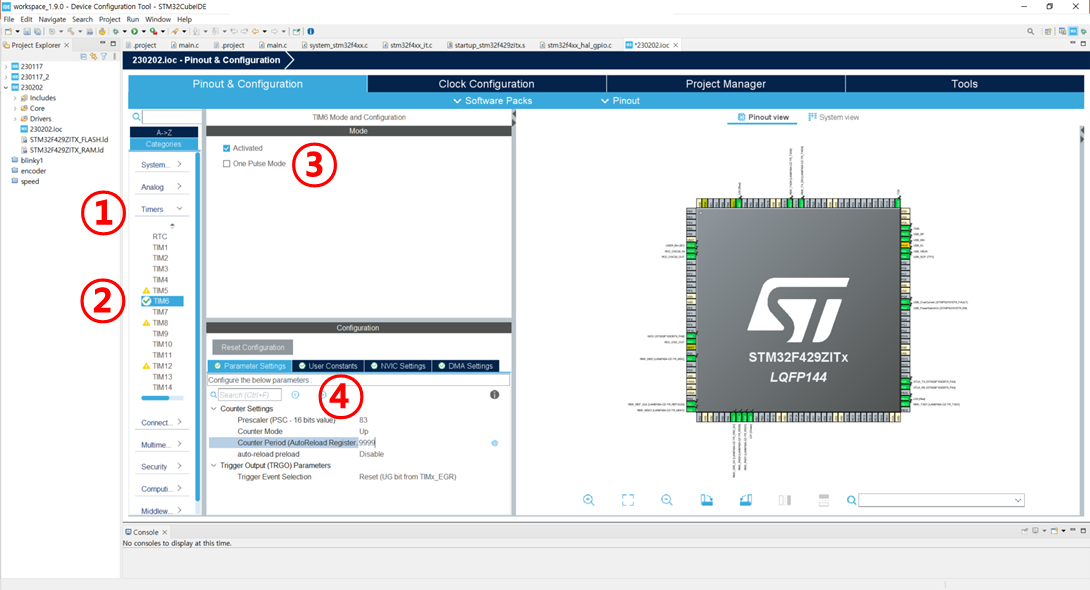Switch to Clock Configuration tab
This screenshot has width=1090, height=590.
[x=487, y=83]
